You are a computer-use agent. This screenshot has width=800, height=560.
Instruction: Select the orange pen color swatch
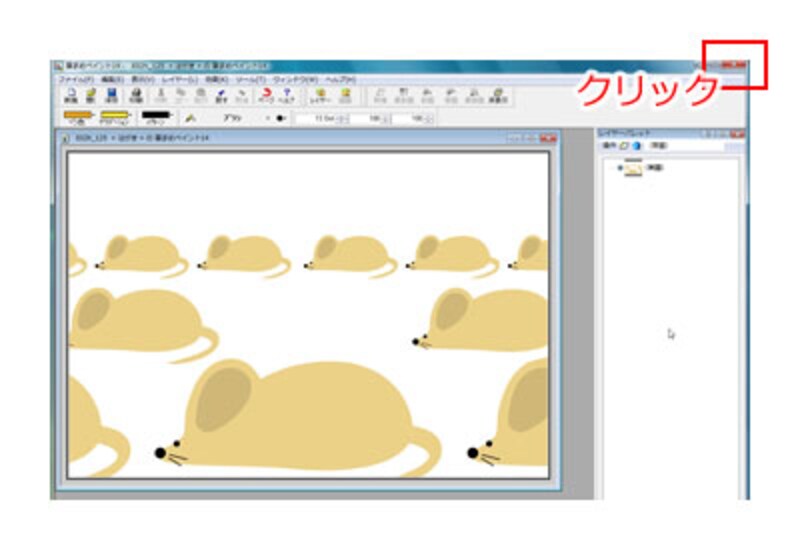pos(77,116)
